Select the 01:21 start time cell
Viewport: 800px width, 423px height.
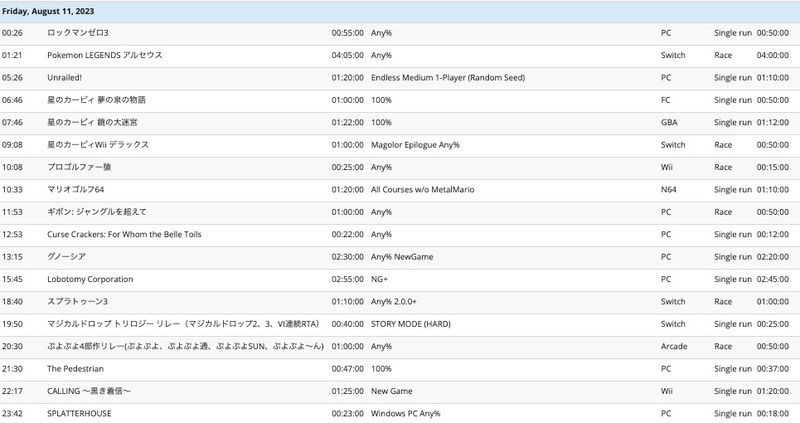point(12,55)
